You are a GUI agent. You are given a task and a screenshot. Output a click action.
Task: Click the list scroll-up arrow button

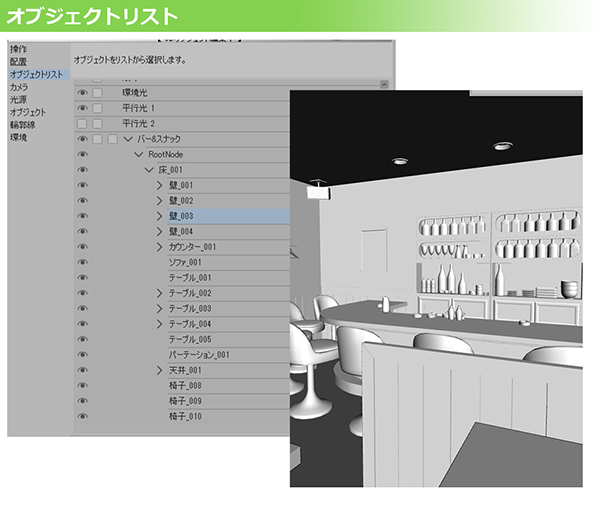(384, 84)
